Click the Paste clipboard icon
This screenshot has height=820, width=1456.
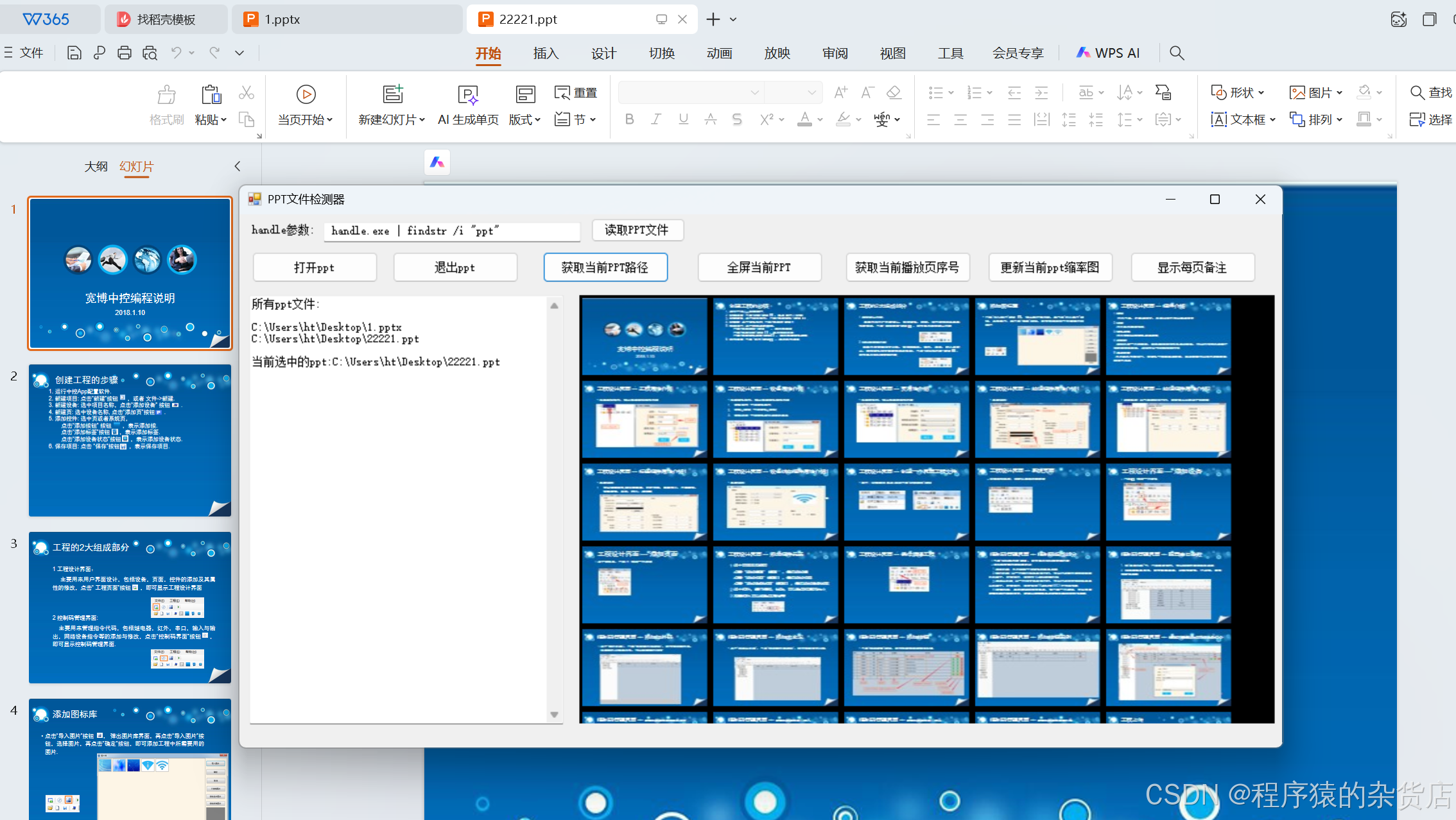point(211,94)
